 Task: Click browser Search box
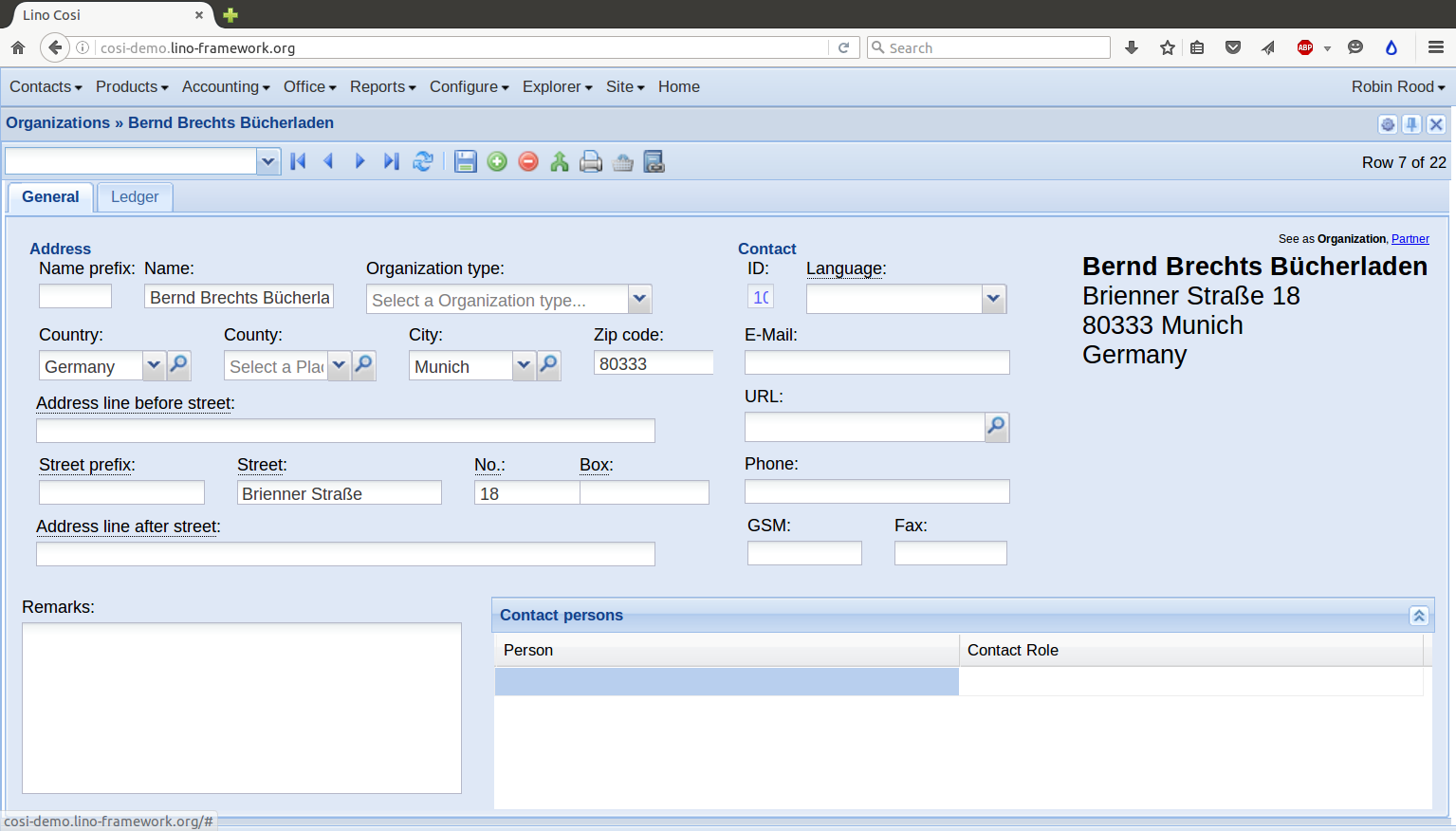tap(988, 47)
